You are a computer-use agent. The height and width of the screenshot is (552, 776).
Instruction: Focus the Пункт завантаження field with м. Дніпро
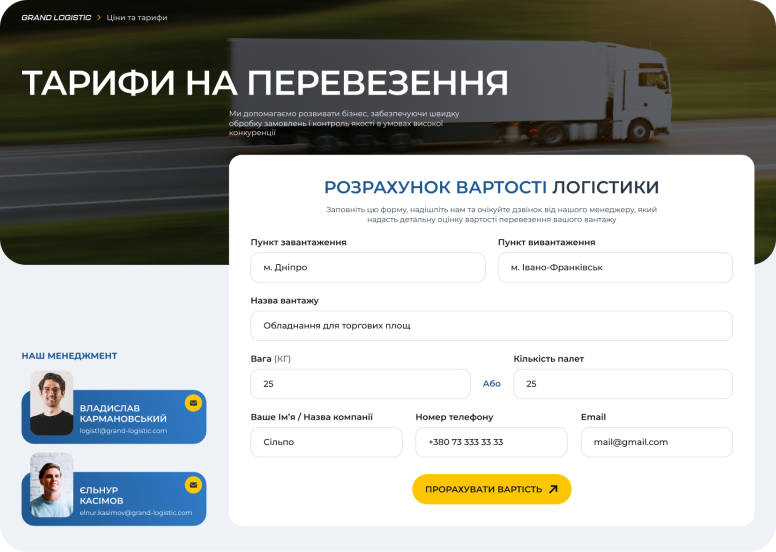click(x=368, y=267)
